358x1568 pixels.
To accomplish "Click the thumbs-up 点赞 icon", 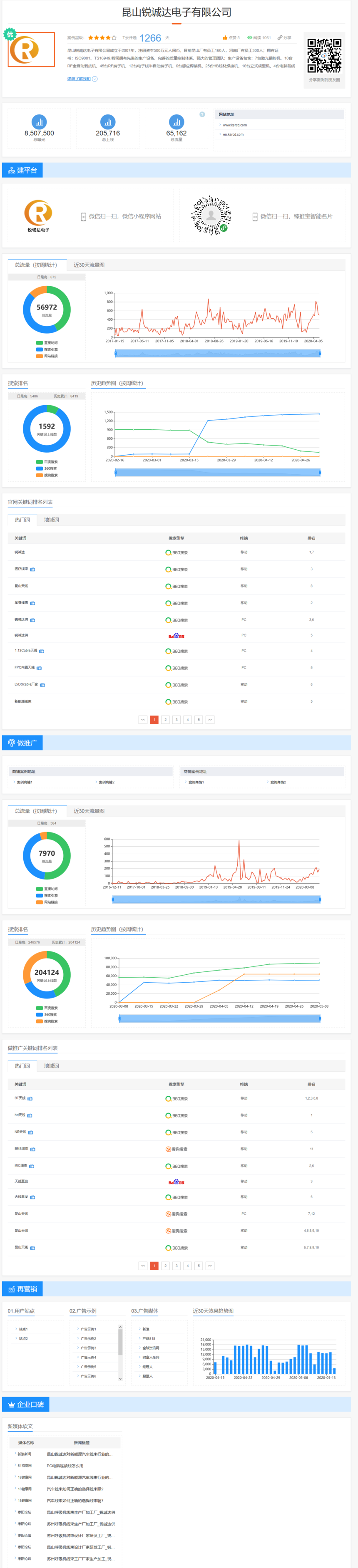I will pyautogui.click(x=225, y=38).
